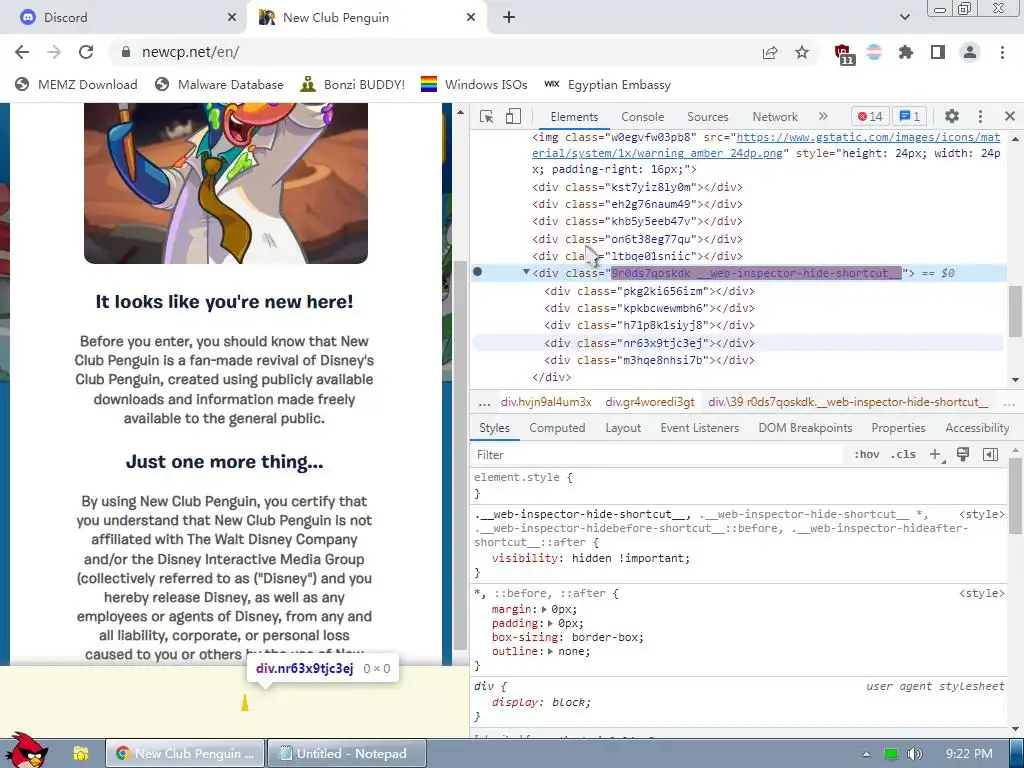This screenshot has height=768, width=1024.
Task: Open the Computed styles tab
Action: click(x=557, y=428)
